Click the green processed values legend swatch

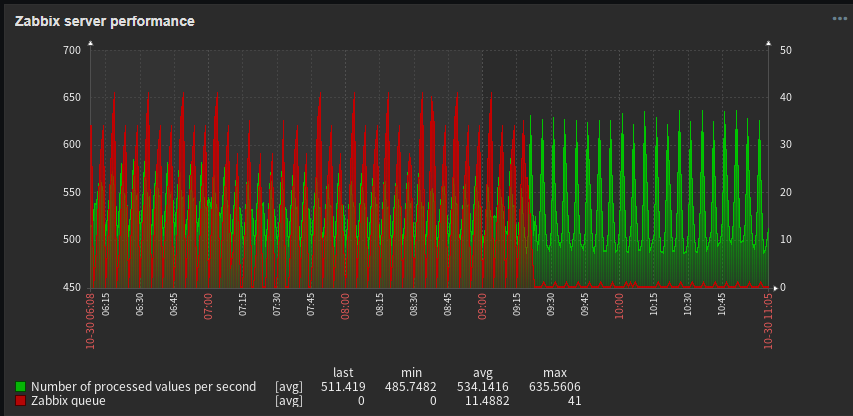click(x=21, y=386)
